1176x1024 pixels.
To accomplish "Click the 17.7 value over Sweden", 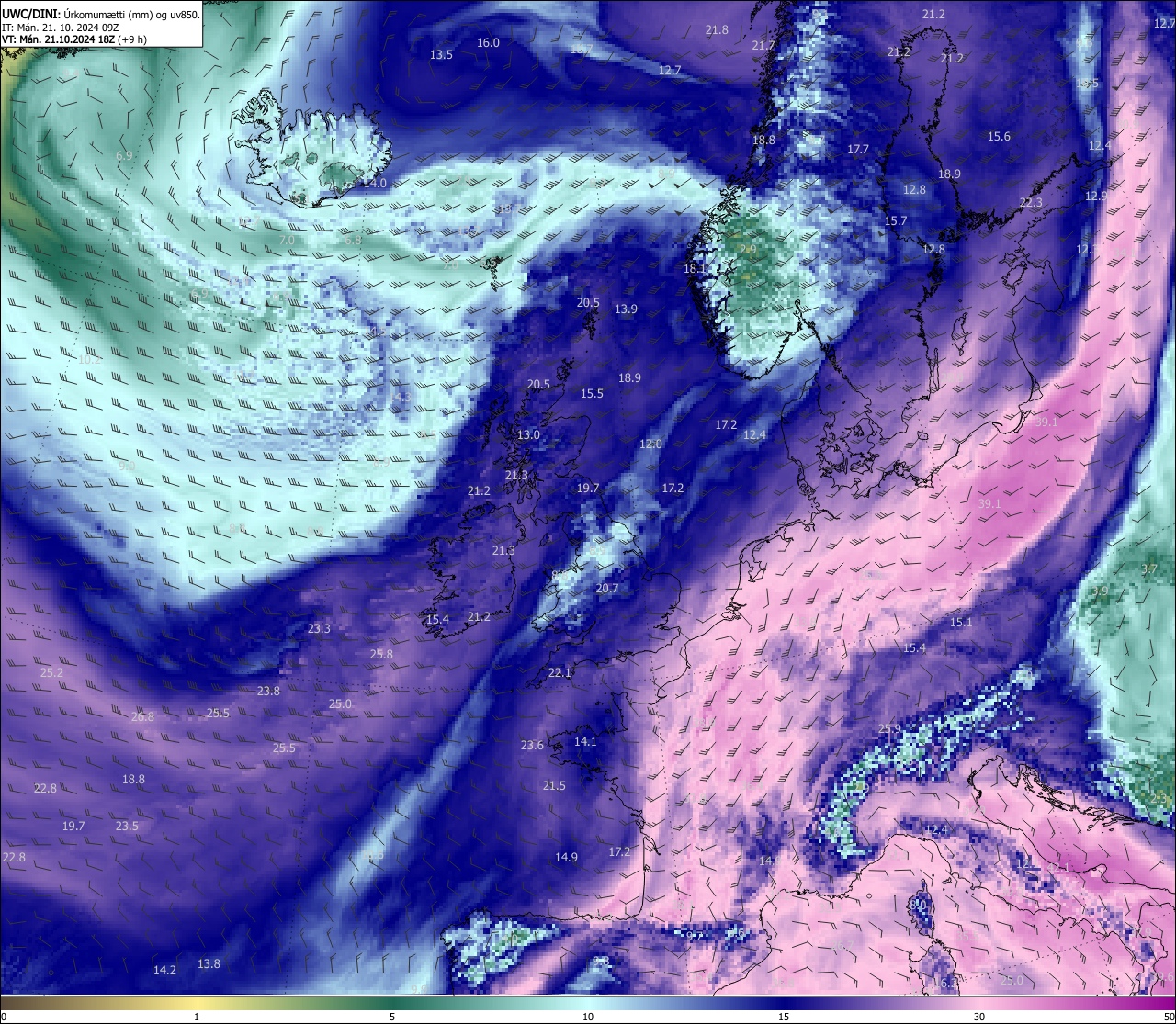I will click(858, 149).
